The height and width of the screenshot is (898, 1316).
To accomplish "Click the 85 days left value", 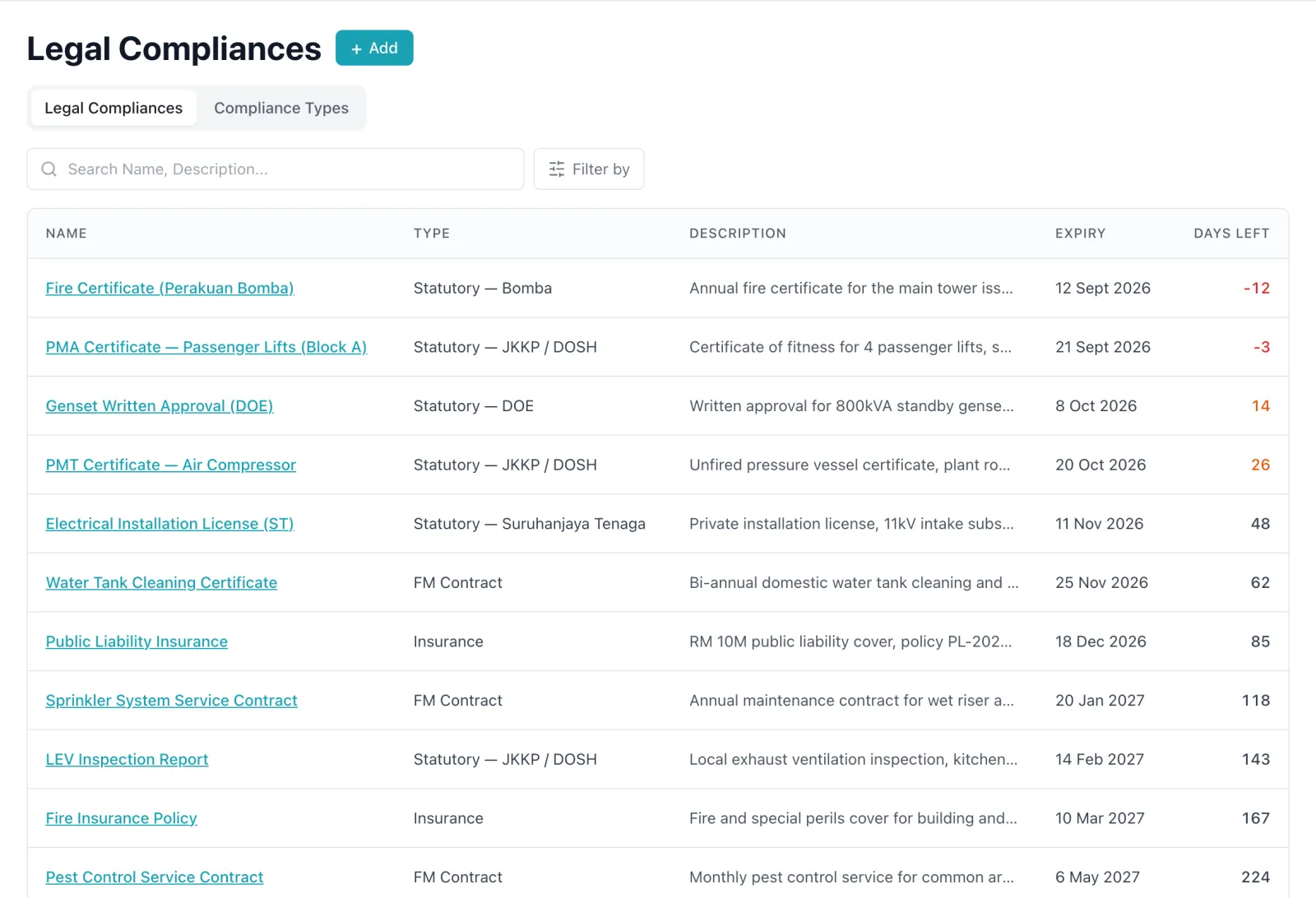I will coord(1261,641).
